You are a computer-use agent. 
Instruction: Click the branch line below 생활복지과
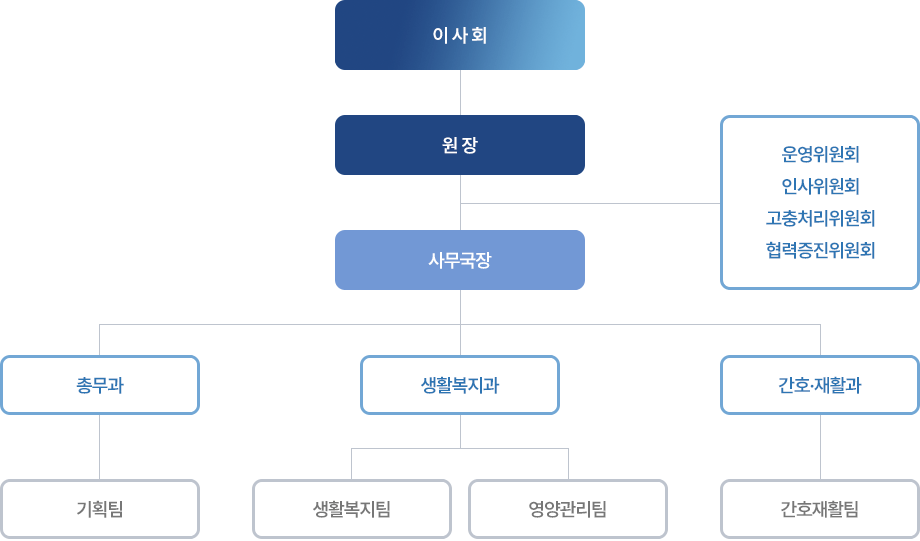coord(460,448)
